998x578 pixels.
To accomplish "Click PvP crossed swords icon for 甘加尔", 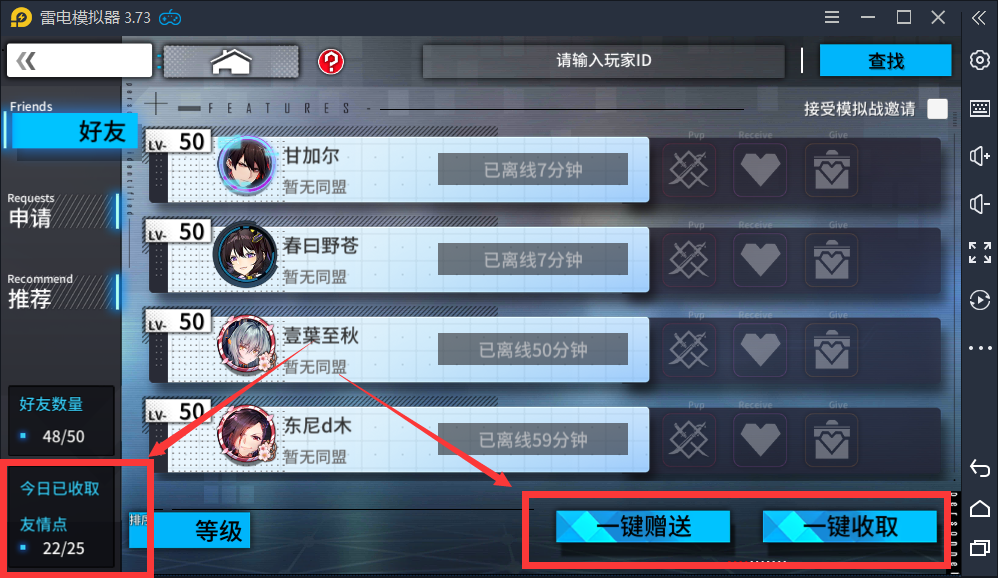I will 689,171.
